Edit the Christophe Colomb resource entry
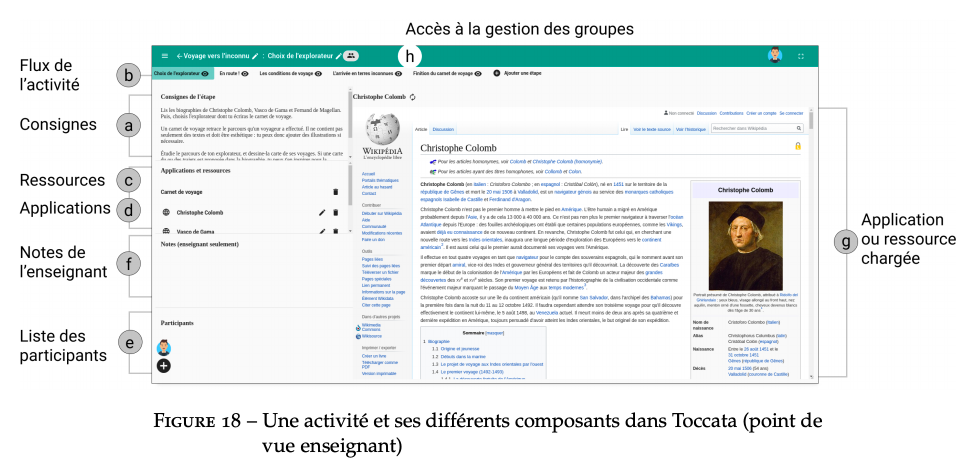Screen dimensions: 970x460 click(322, 213)
